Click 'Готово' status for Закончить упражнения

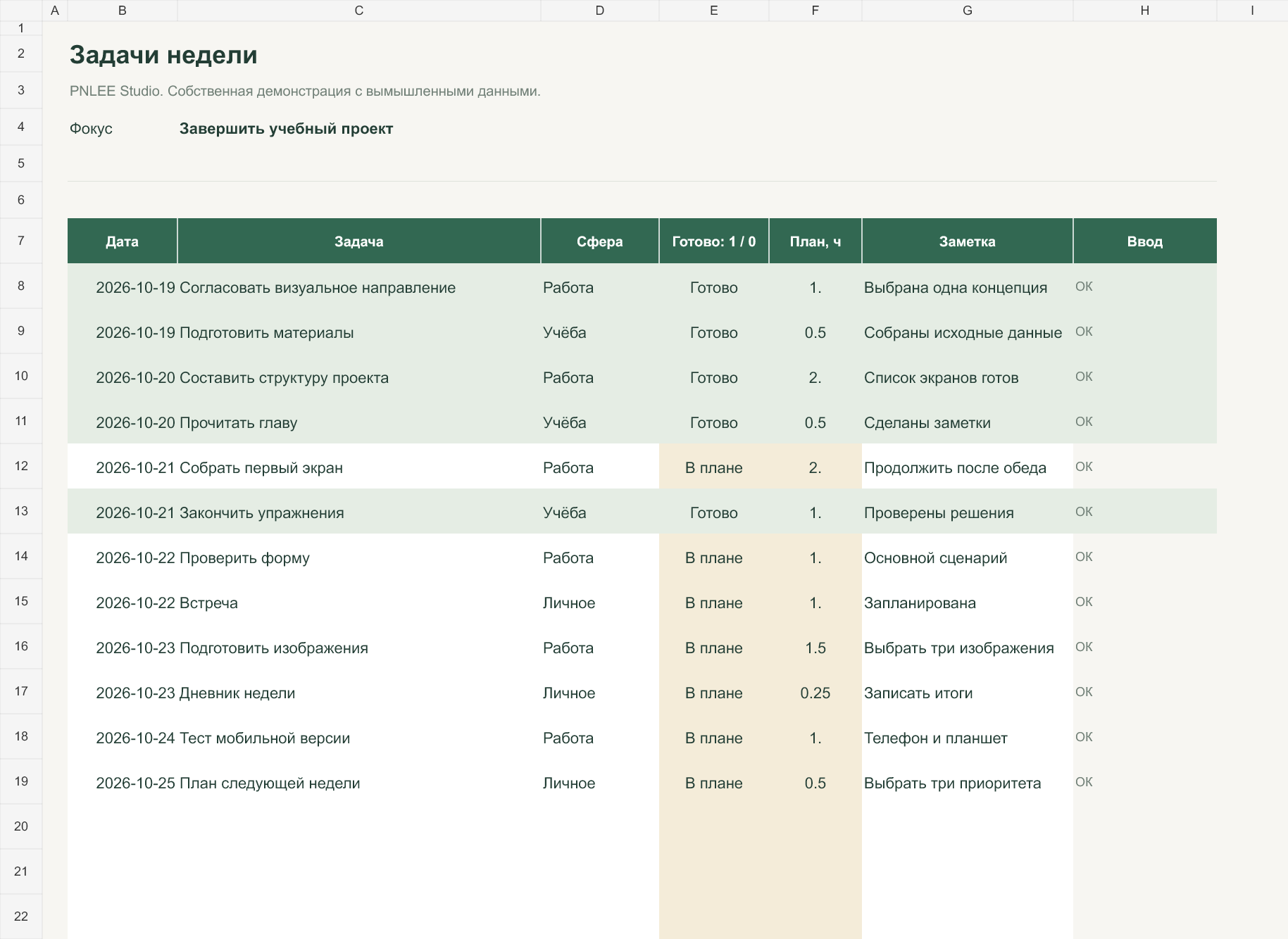pyautogui.click(x=713, y=512)
